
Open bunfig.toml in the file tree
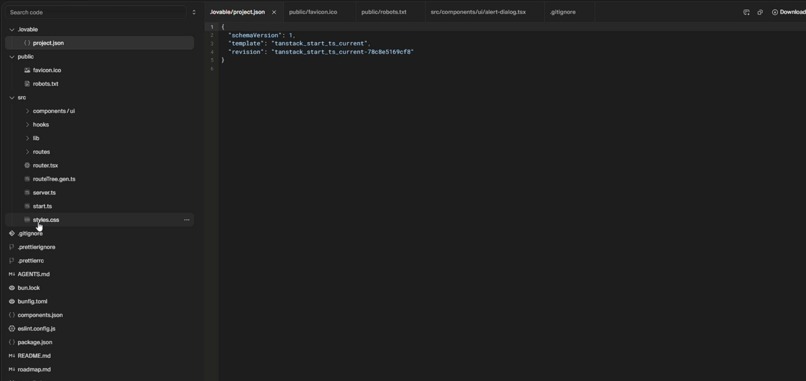[32, 301]
